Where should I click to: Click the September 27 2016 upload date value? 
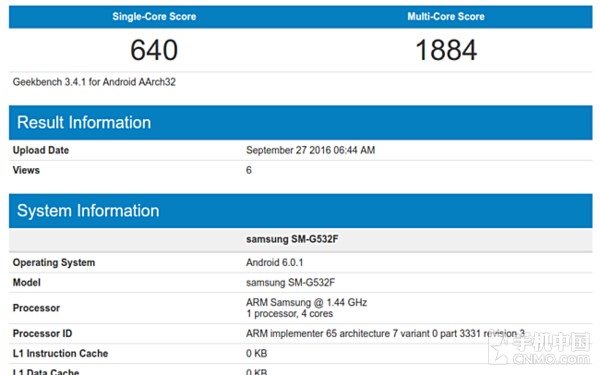coord(310,150)
